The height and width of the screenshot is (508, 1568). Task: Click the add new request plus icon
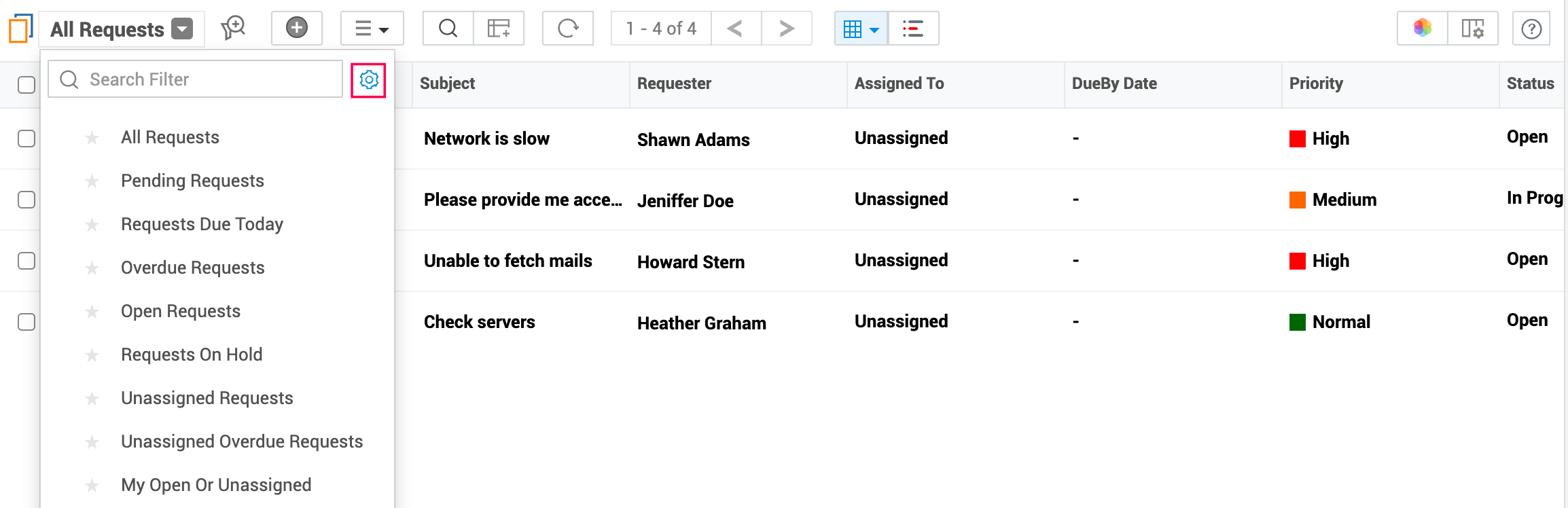click(296, 29)
